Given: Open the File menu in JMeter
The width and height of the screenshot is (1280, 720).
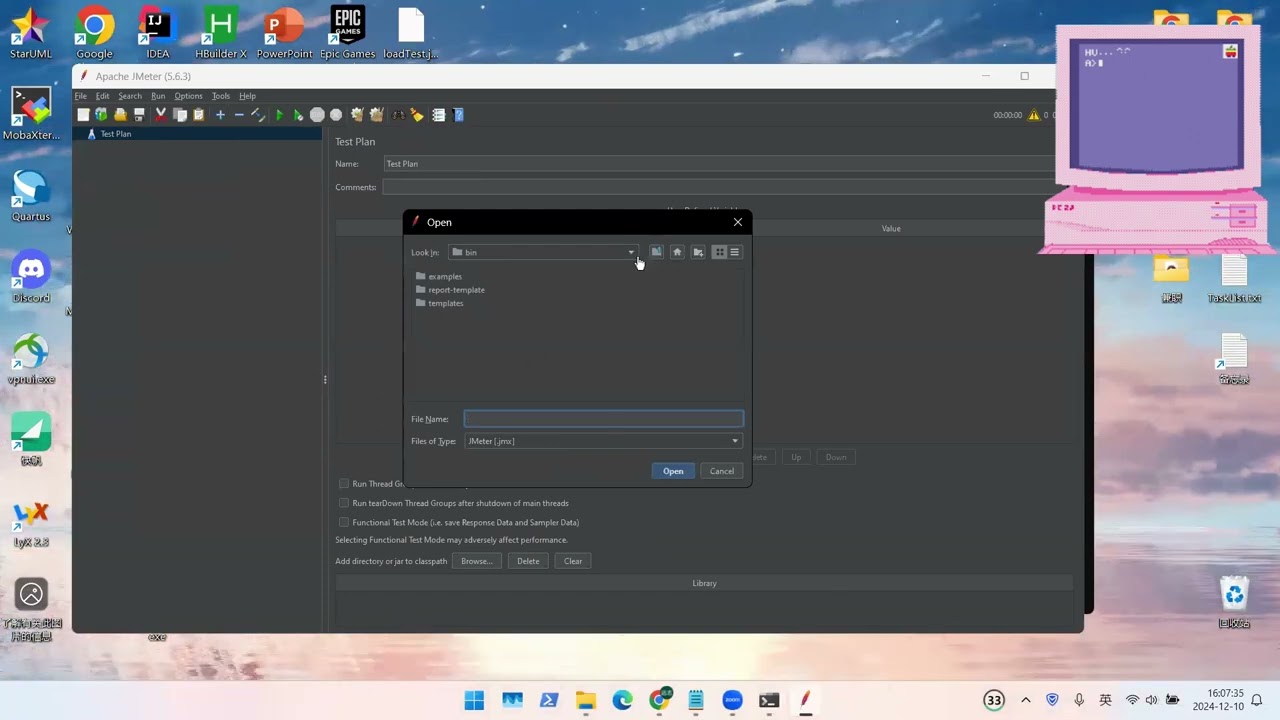Looking at the screenshot, I should click(x=81, y=96).
